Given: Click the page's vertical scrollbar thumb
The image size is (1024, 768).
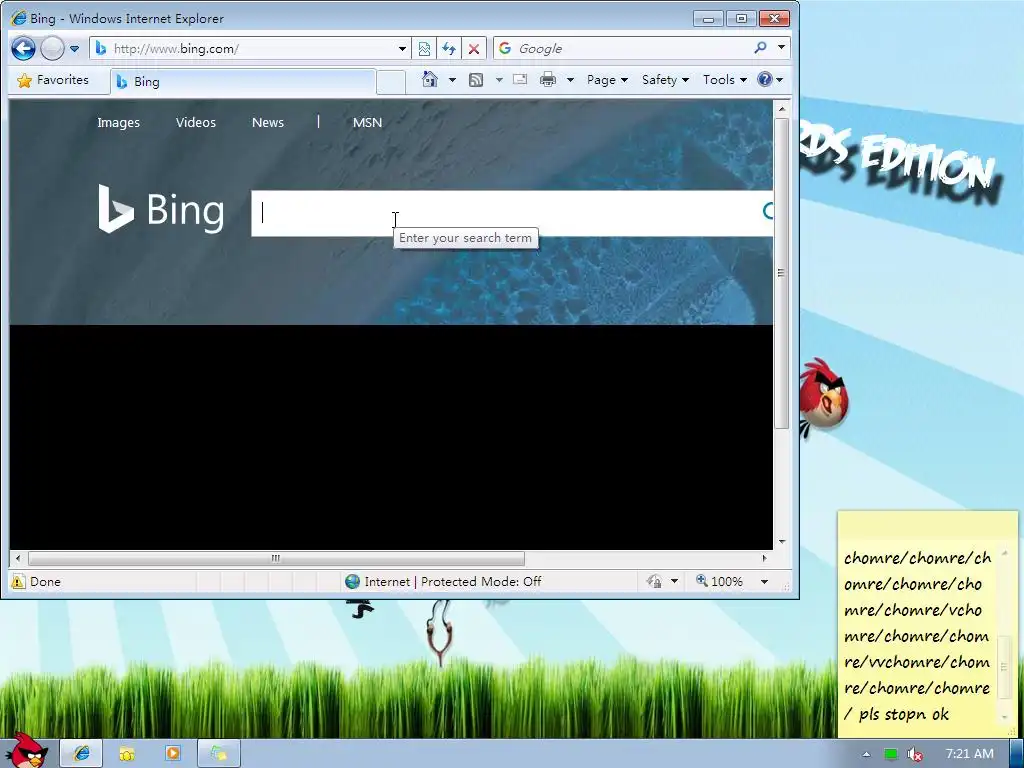Looking at the screenshot, I should pos(782,273).
